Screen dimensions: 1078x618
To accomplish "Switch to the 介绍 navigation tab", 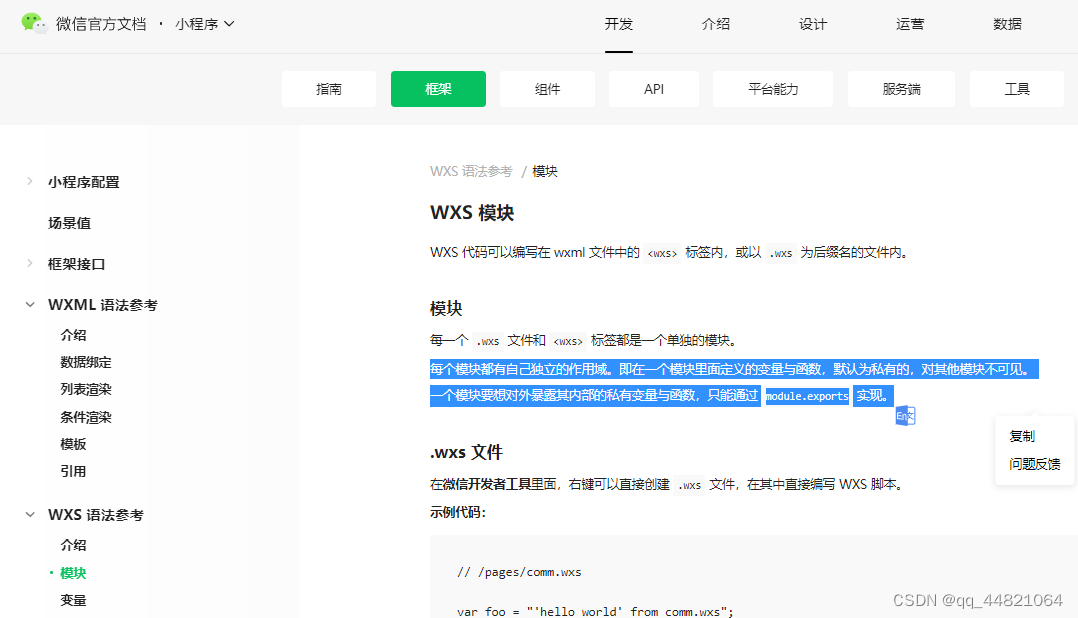I will point(716,24).
